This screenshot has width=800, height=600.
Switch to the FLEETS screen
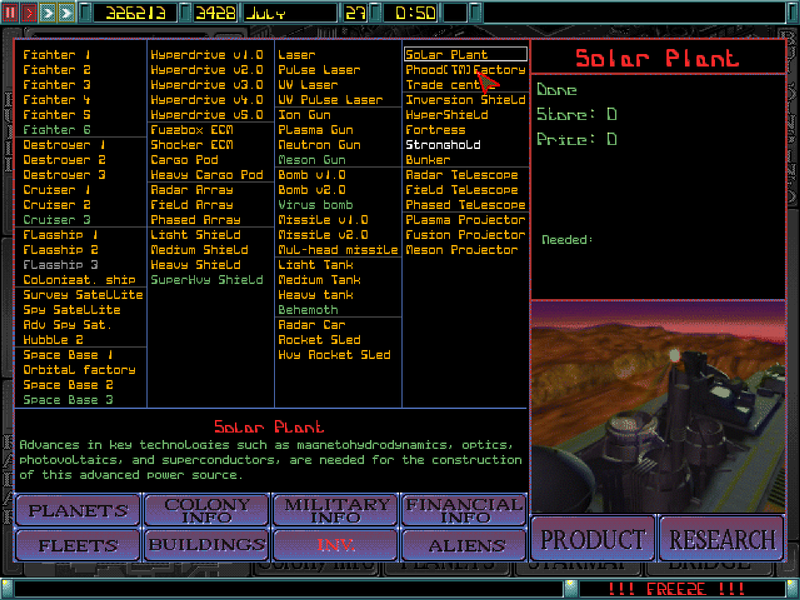(x=77, y=545)
